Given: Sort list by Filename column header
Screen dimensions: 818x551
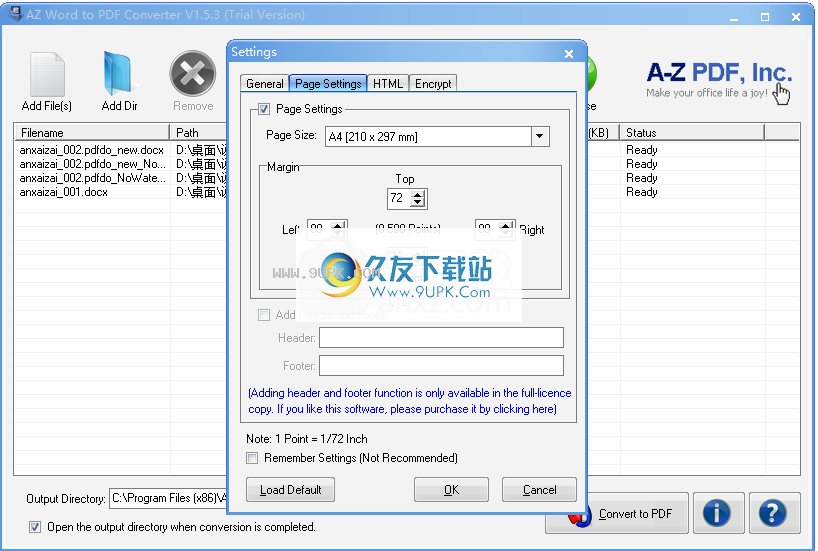Looking at the screenshot, I should [x=92, y=133].
